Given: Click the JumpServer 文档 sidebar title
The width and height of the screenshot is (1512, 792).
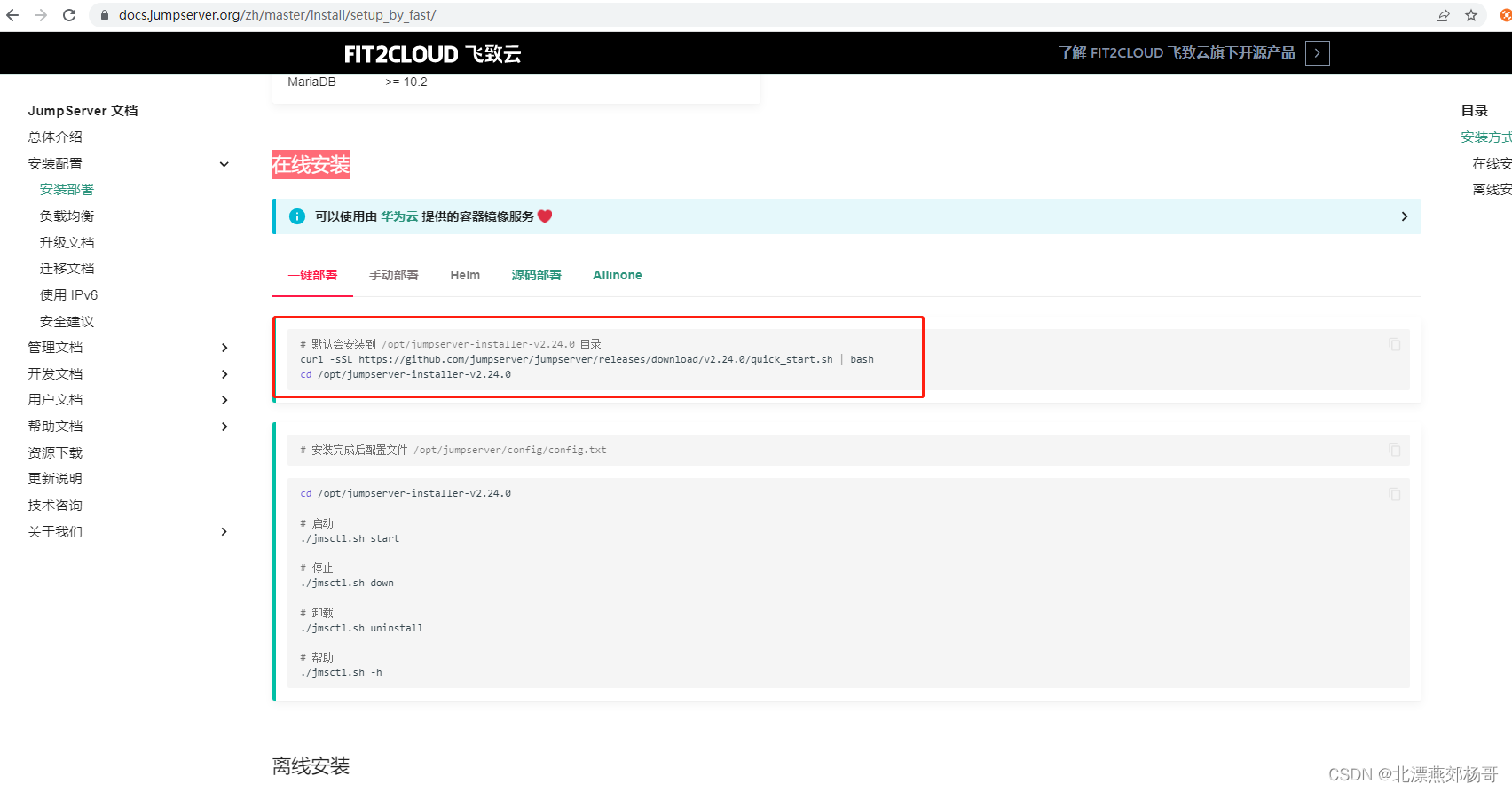Looking at the screenshot, I should pos(83,111).
